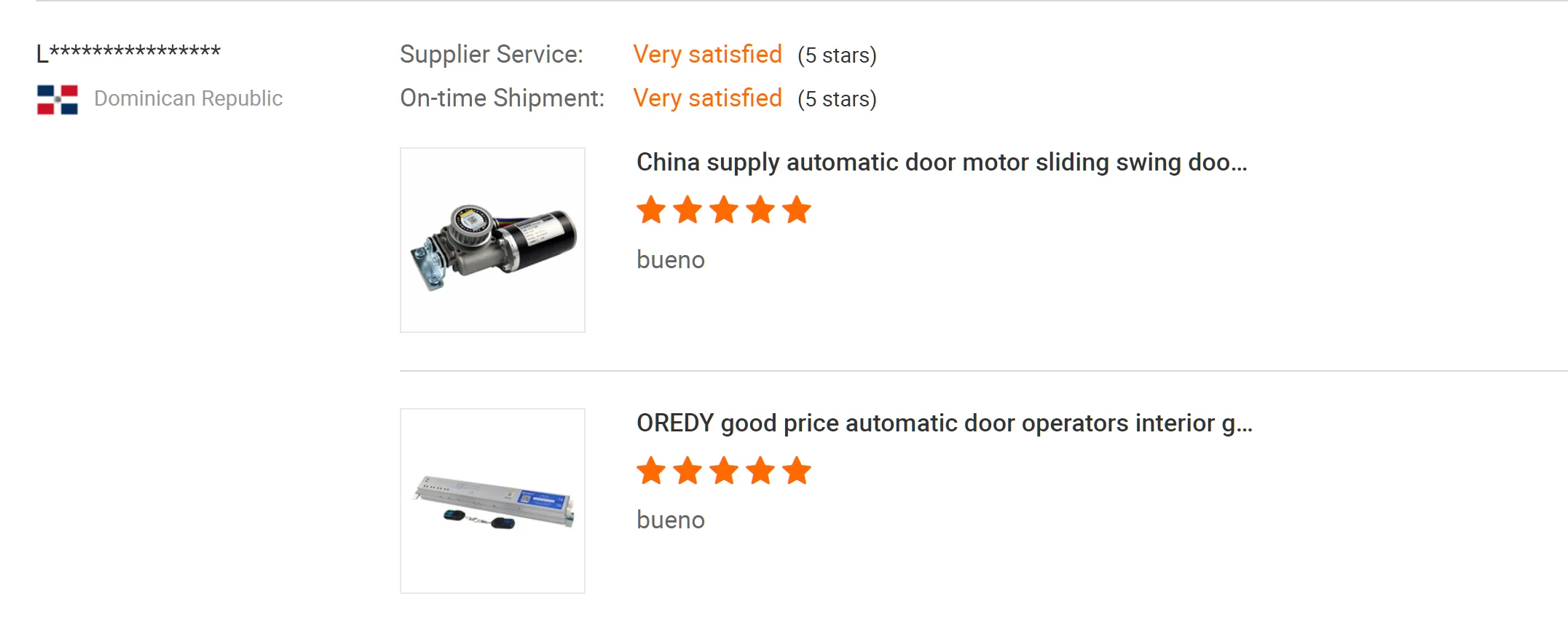Click the 'bueno' comment under the OREDY operator
The image size is (1568, 634).
pos(670,520)
